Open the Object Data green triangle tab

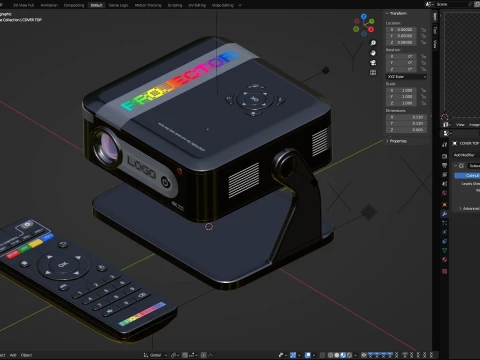coord(444,250)
